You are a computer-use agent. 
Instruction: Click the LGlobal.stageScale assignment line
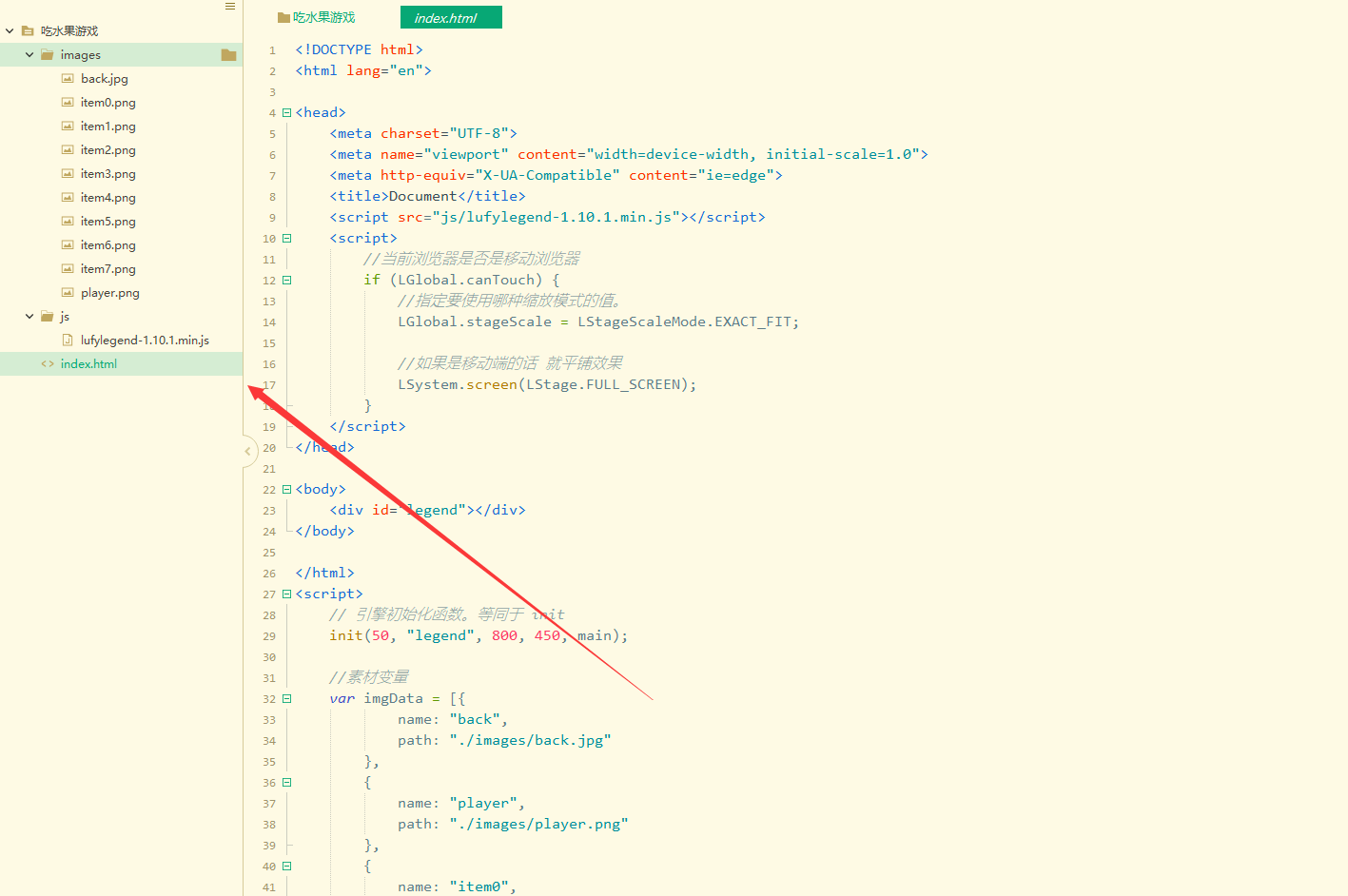coord(598,321)
